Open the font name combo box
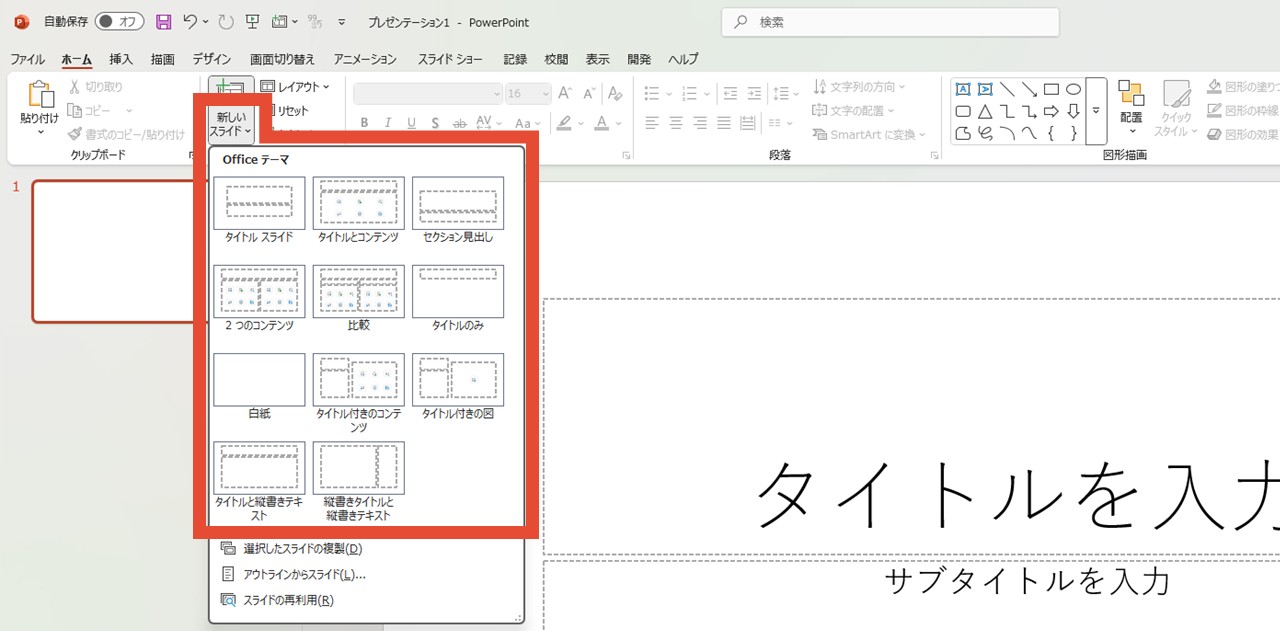This screenshot has width=1280, height=631. (x=427, y=93)
